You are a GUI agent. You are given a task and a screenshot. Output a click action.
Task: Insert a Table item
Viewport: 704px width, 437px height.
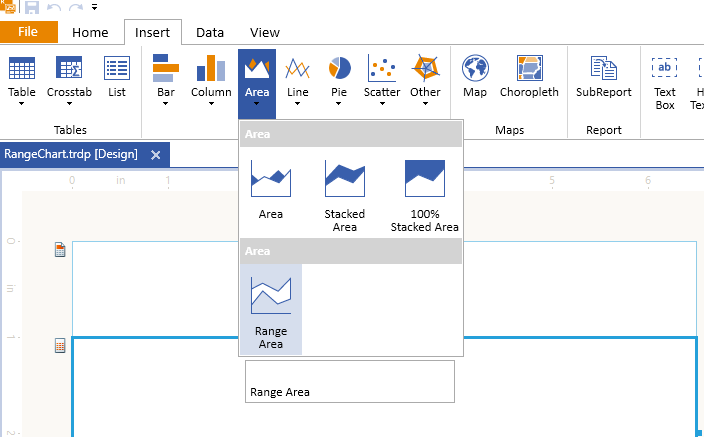pyautogui.click(x=22, y=76)
